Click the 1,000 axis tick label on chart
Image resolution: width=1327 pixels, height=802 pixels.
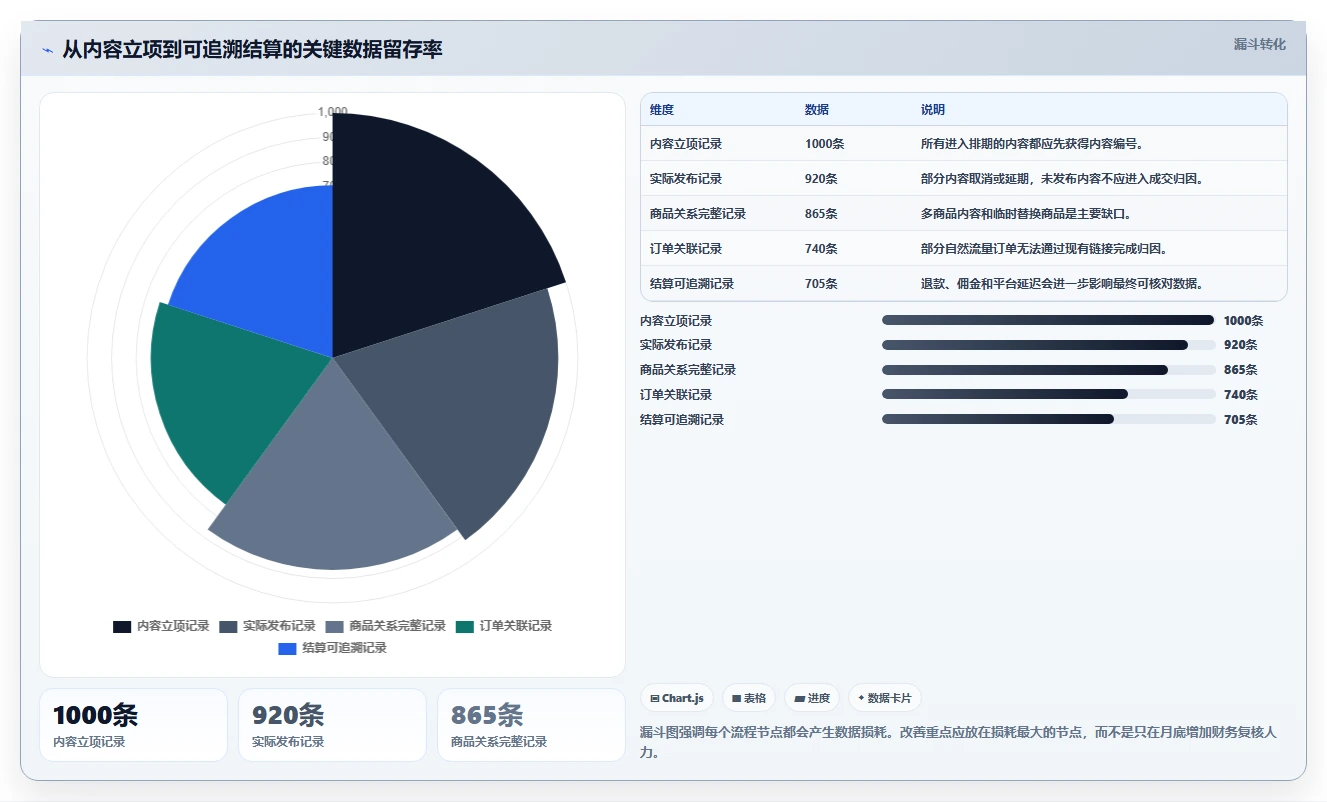coord(333,111)
